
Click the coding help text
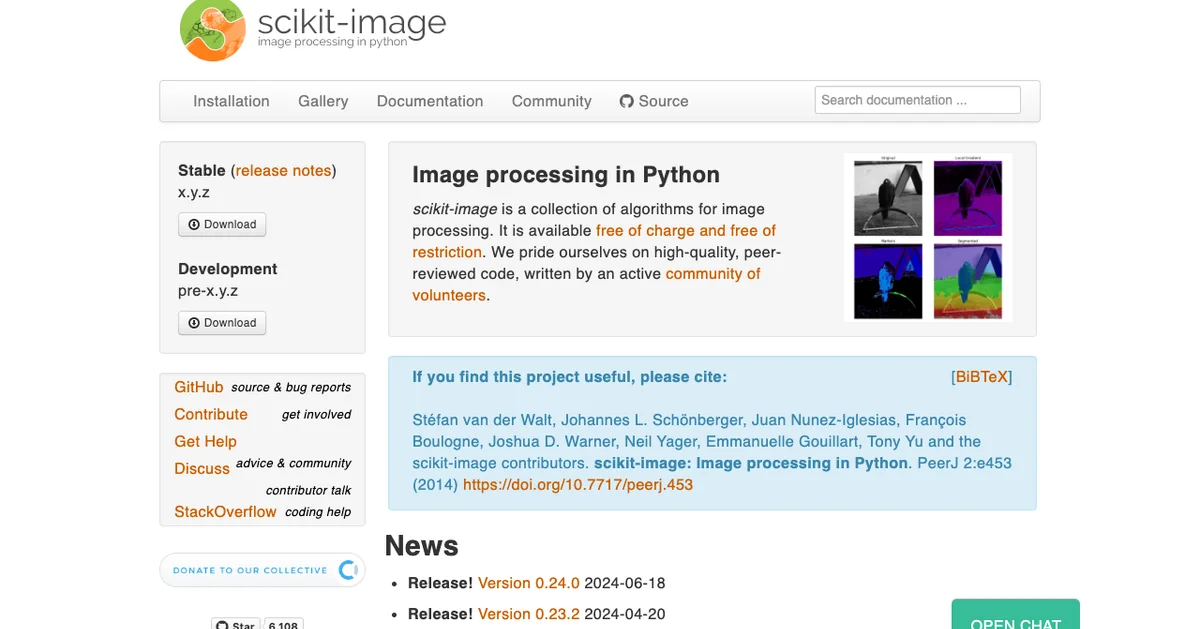(318, 511)
